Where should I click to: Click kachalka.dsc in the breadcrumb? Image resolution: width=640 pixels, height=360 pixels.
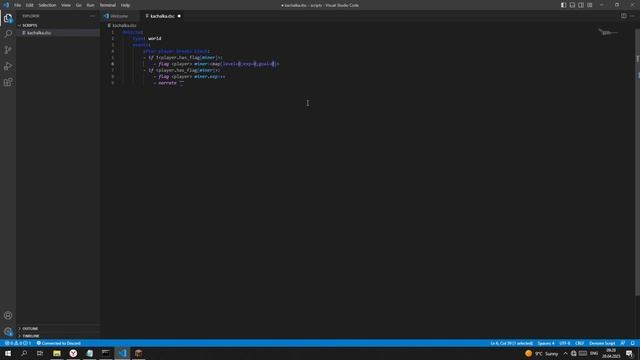(x=124, y=25)
